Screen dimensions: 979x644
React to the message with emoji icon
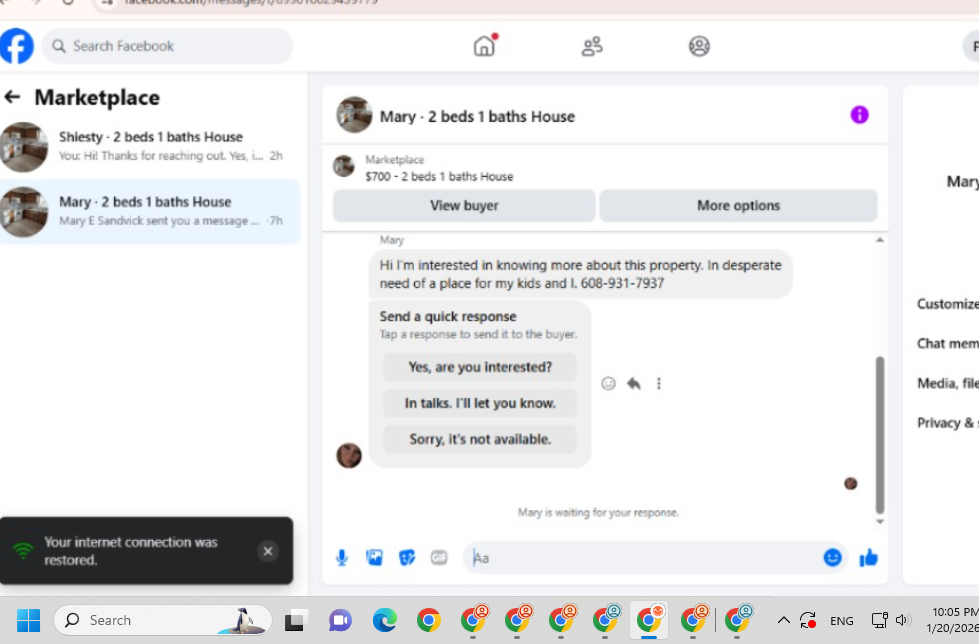coord(608,384)
